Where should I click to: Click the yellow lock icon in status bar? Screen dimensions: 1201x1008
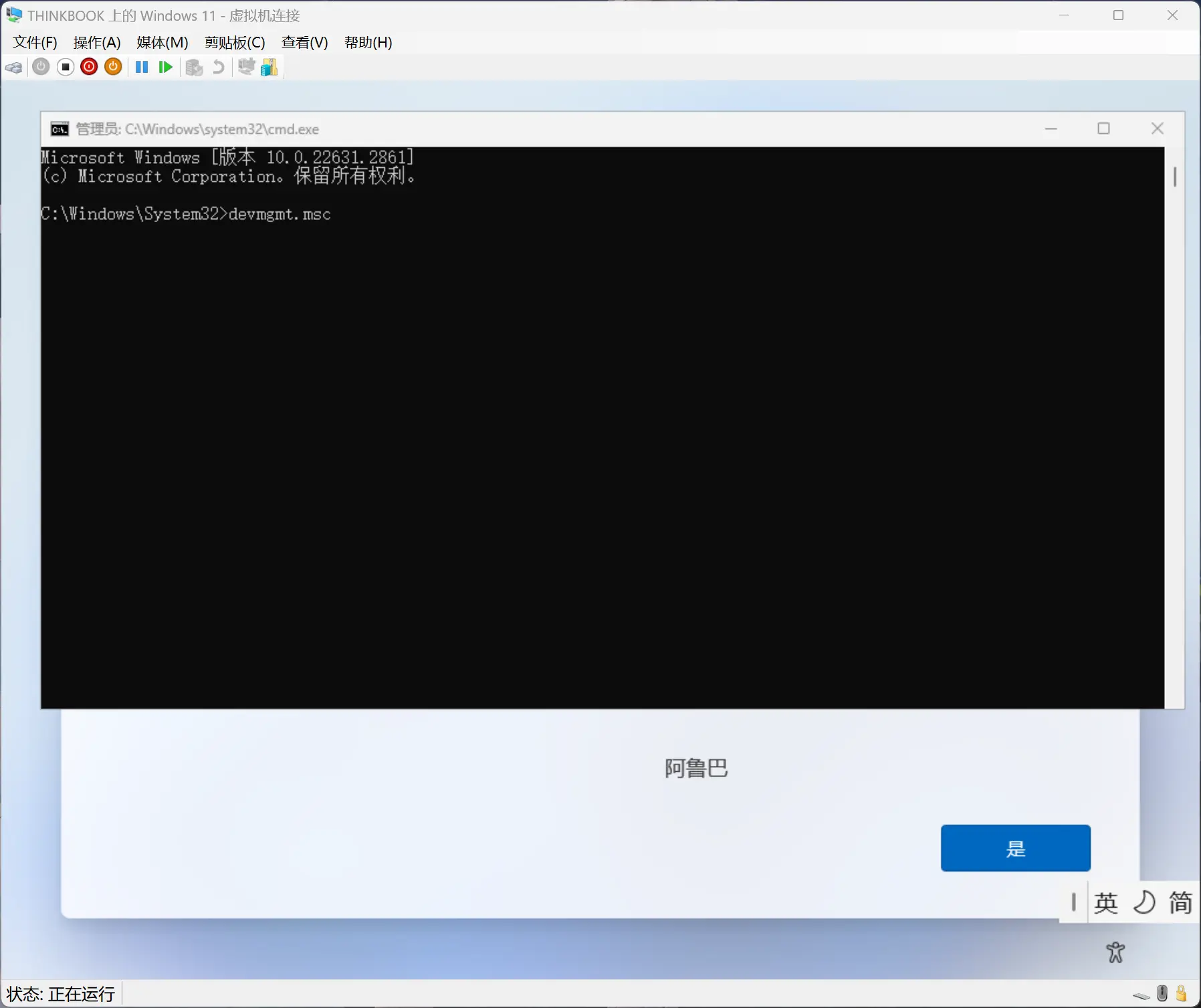[x=1182, y=993]
